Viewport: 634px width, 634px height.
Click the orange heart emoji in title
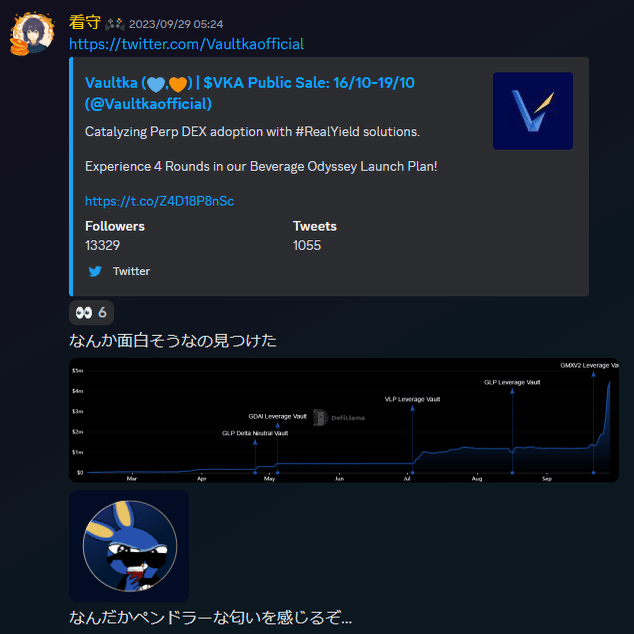tap(178, 84)
